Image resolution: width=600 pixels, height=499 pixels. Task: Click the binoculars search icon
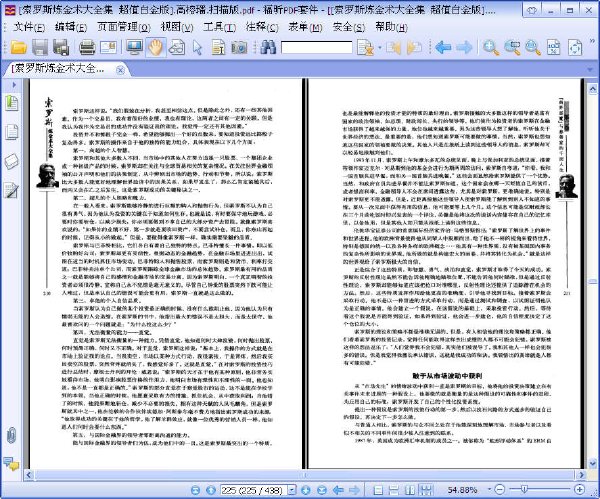[x=268, y=48]
